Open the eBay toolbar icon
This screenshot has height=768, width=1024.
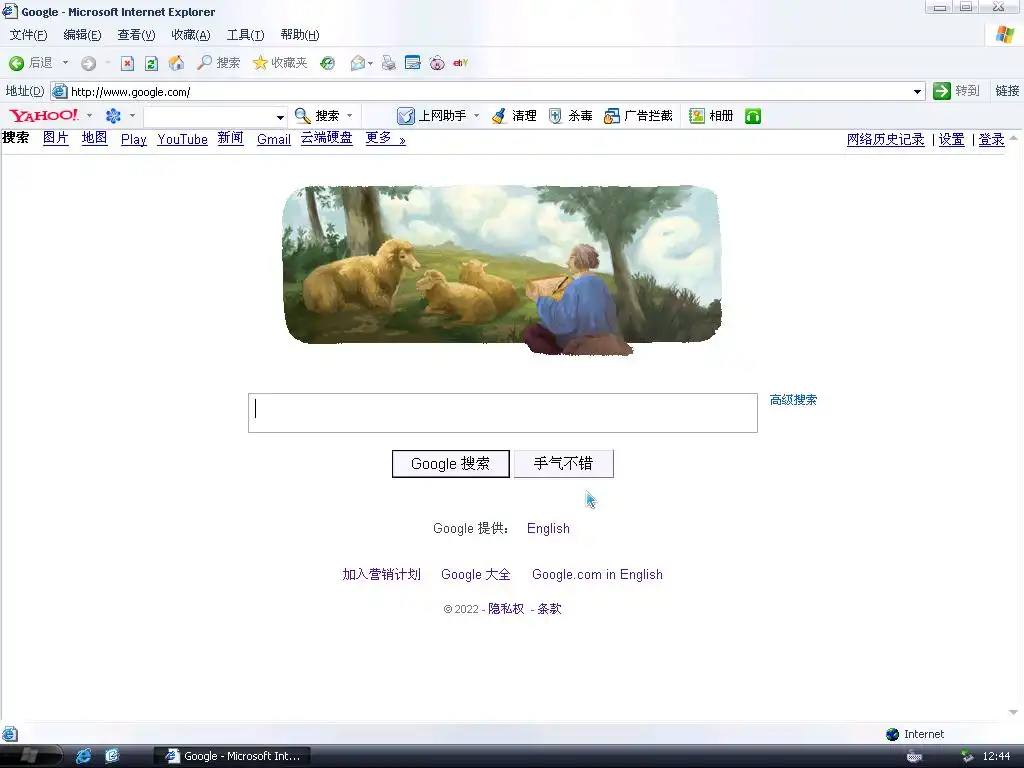click(x=460, y=63)
